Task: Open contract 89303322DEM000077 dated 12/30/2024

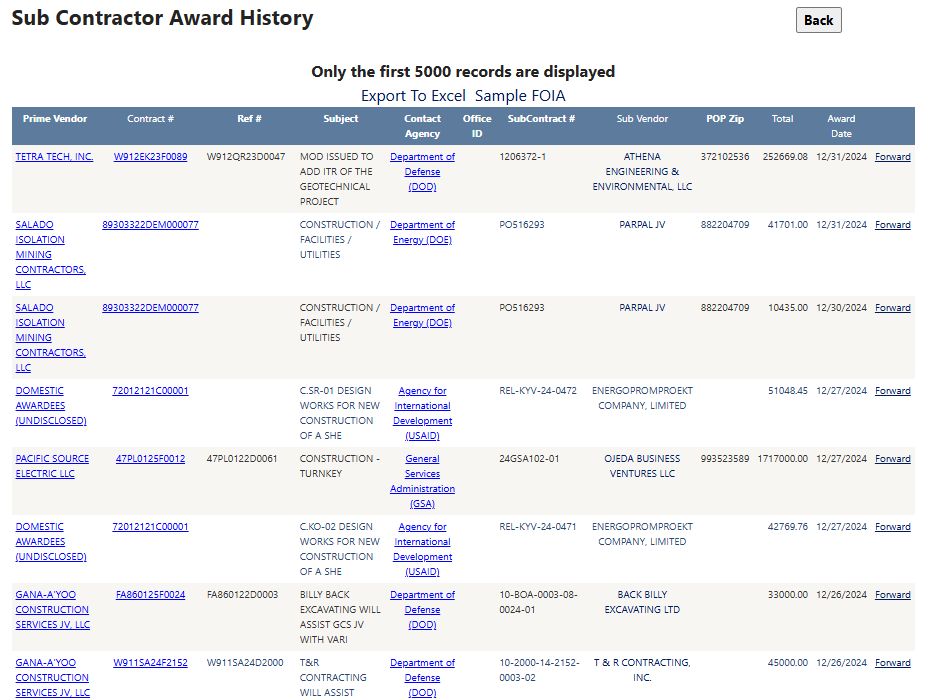Action: coord(150,307)
